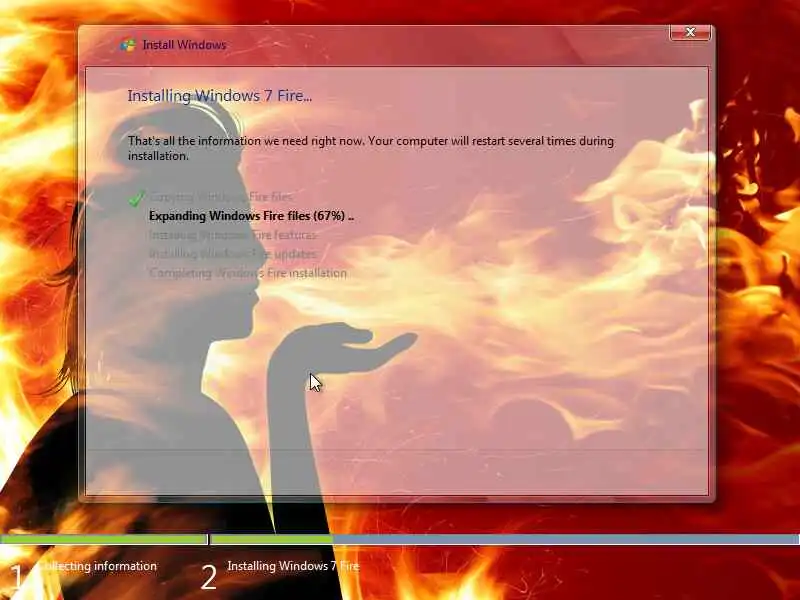800x600 pixels.
Task: Click the Windows flag icon in title bar
Action: coord(128,45)
